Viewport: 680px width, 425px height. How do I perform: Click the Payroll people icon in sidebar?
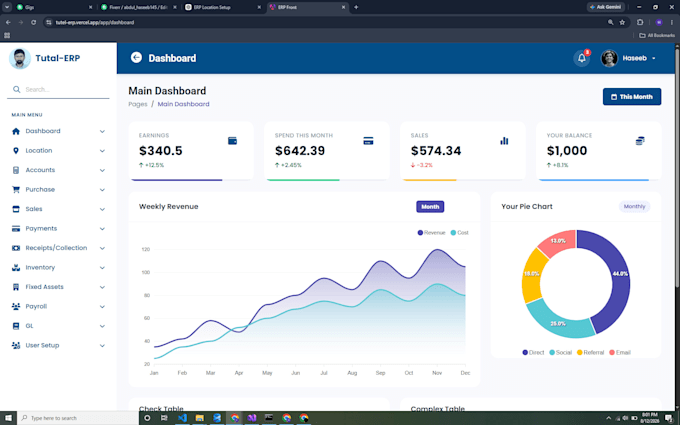pos(16,307)
